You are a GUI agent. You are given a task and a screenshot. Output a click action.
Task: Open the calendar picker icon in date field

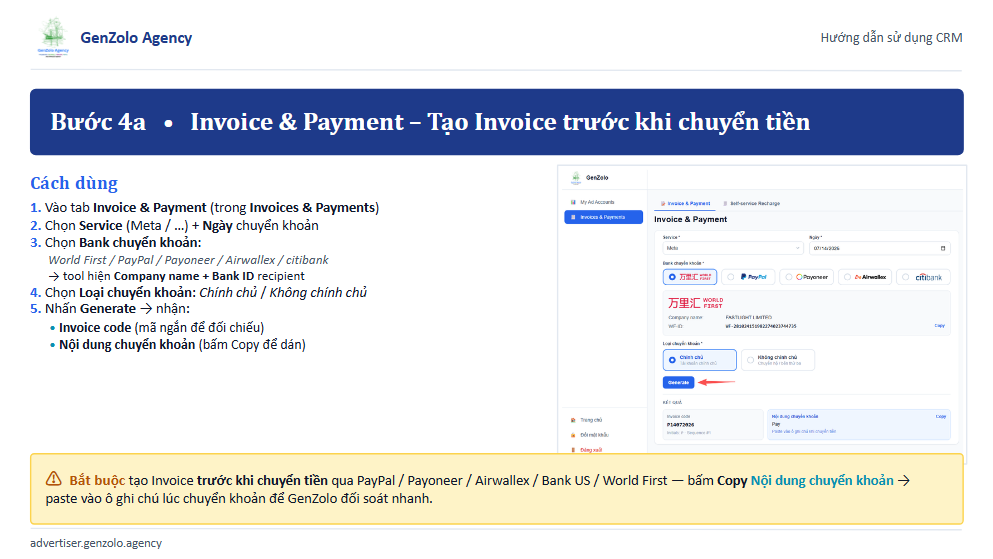[943, 248]
